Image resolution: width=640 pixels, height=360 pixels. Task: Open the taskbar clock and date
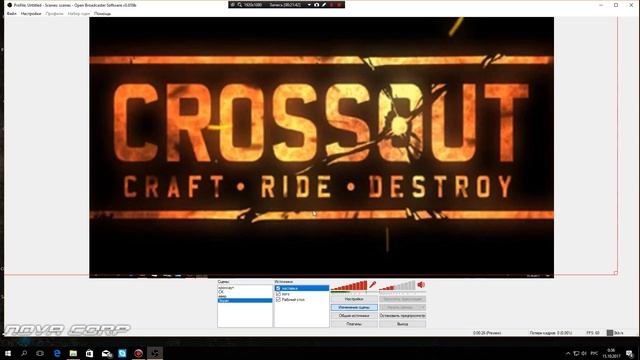pos(611,353)
